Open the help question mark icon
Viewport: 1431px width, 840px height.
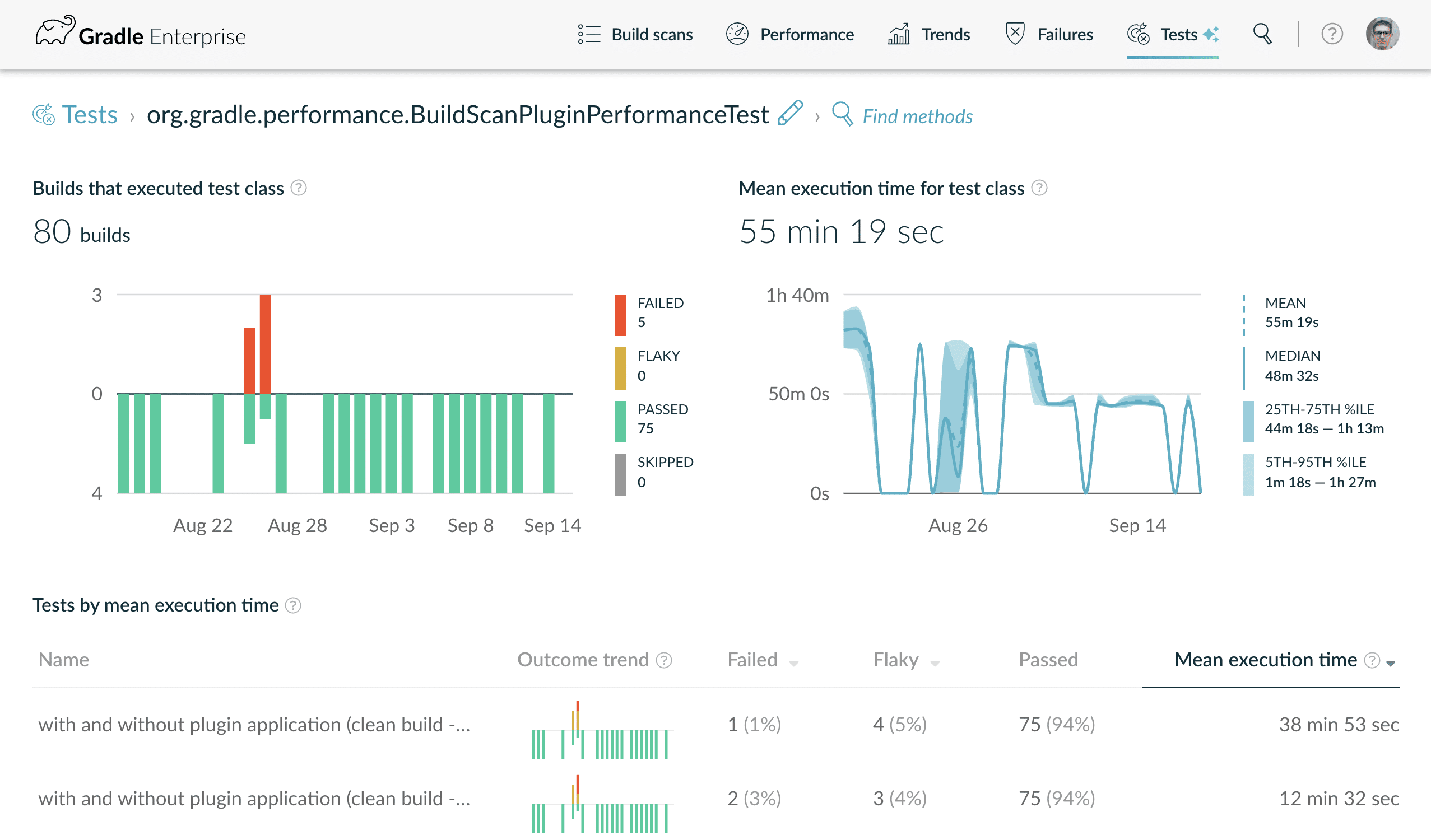(x=1332, y=34)
